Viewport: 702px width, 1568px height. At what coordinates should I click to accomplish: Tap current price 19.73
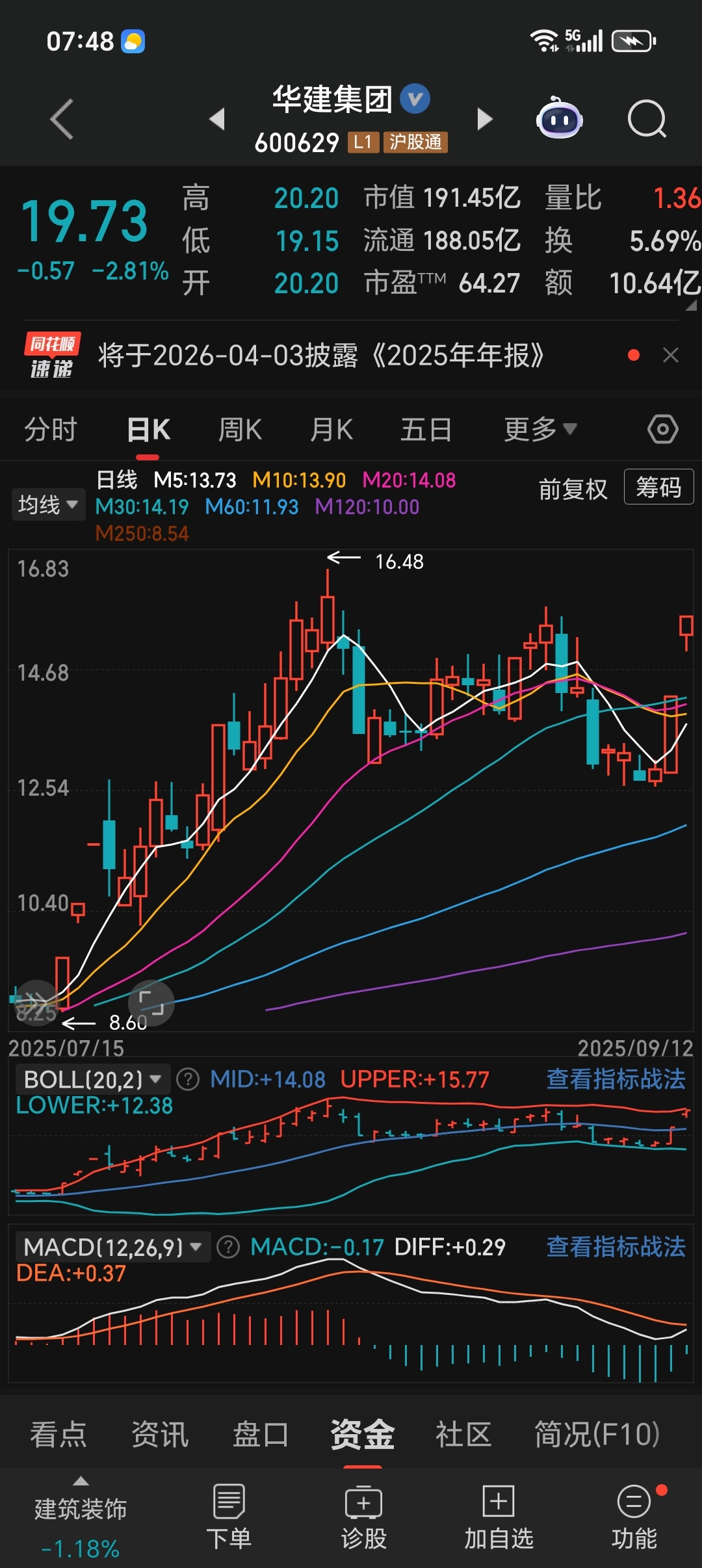tap(84, 221)
